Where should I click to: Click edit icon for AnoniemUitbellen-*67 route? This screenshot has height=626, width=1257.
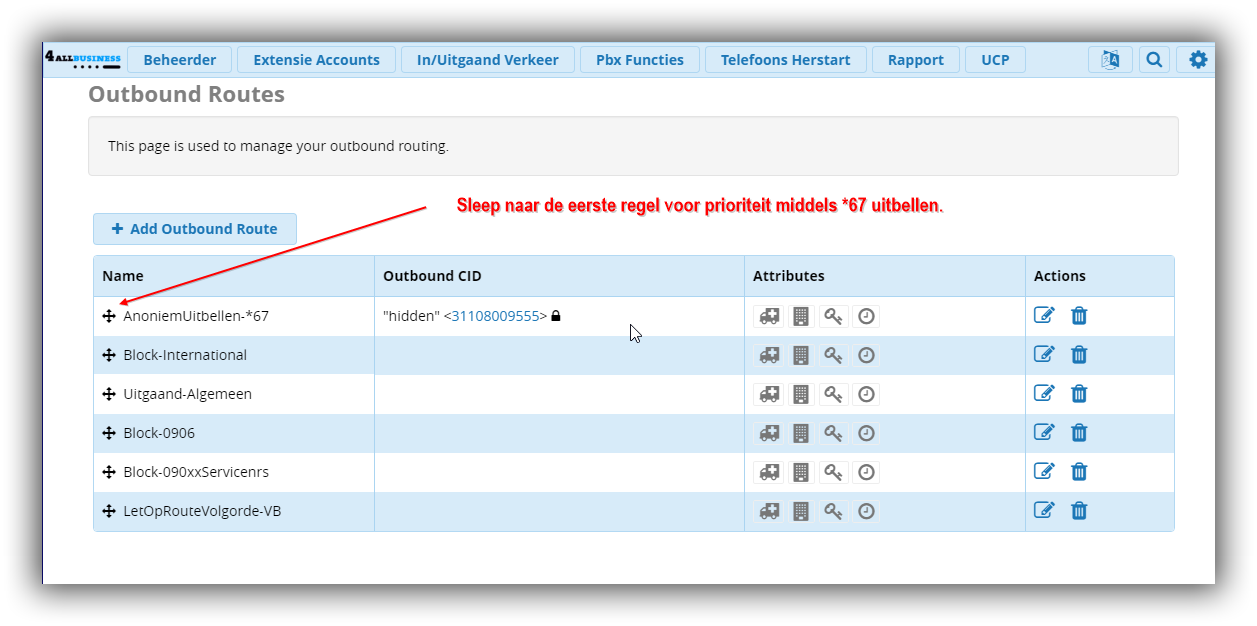(1043, 316)
